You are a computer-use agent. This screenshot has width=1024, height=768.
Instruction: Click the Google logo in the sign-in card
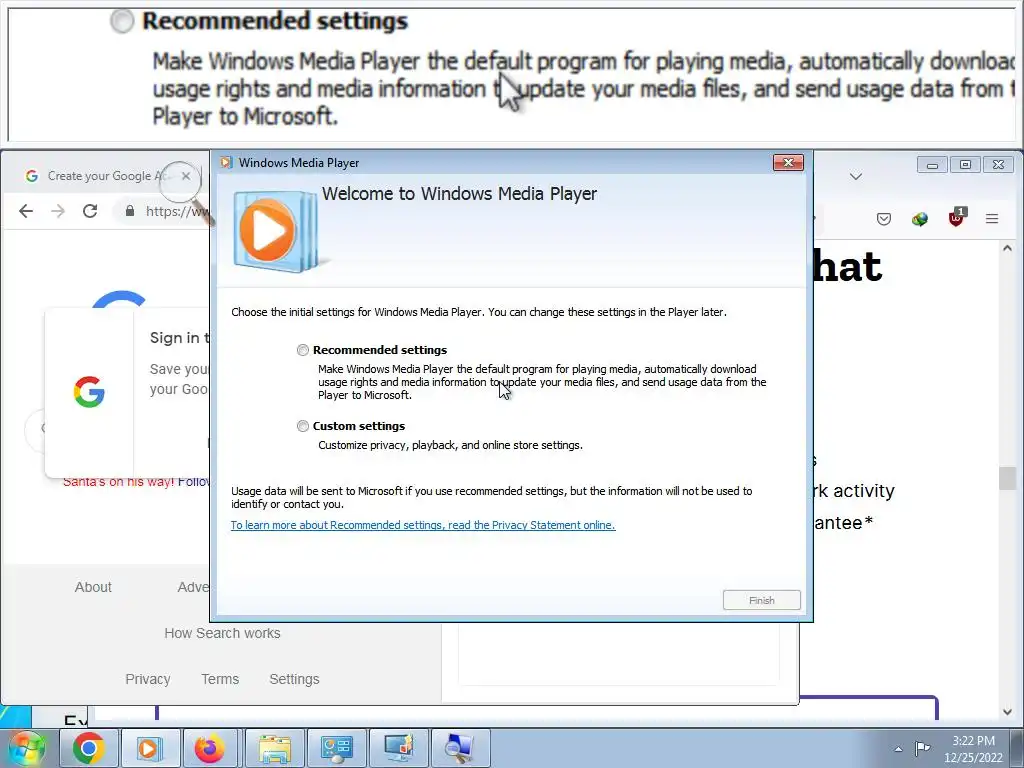coord(89,392)
